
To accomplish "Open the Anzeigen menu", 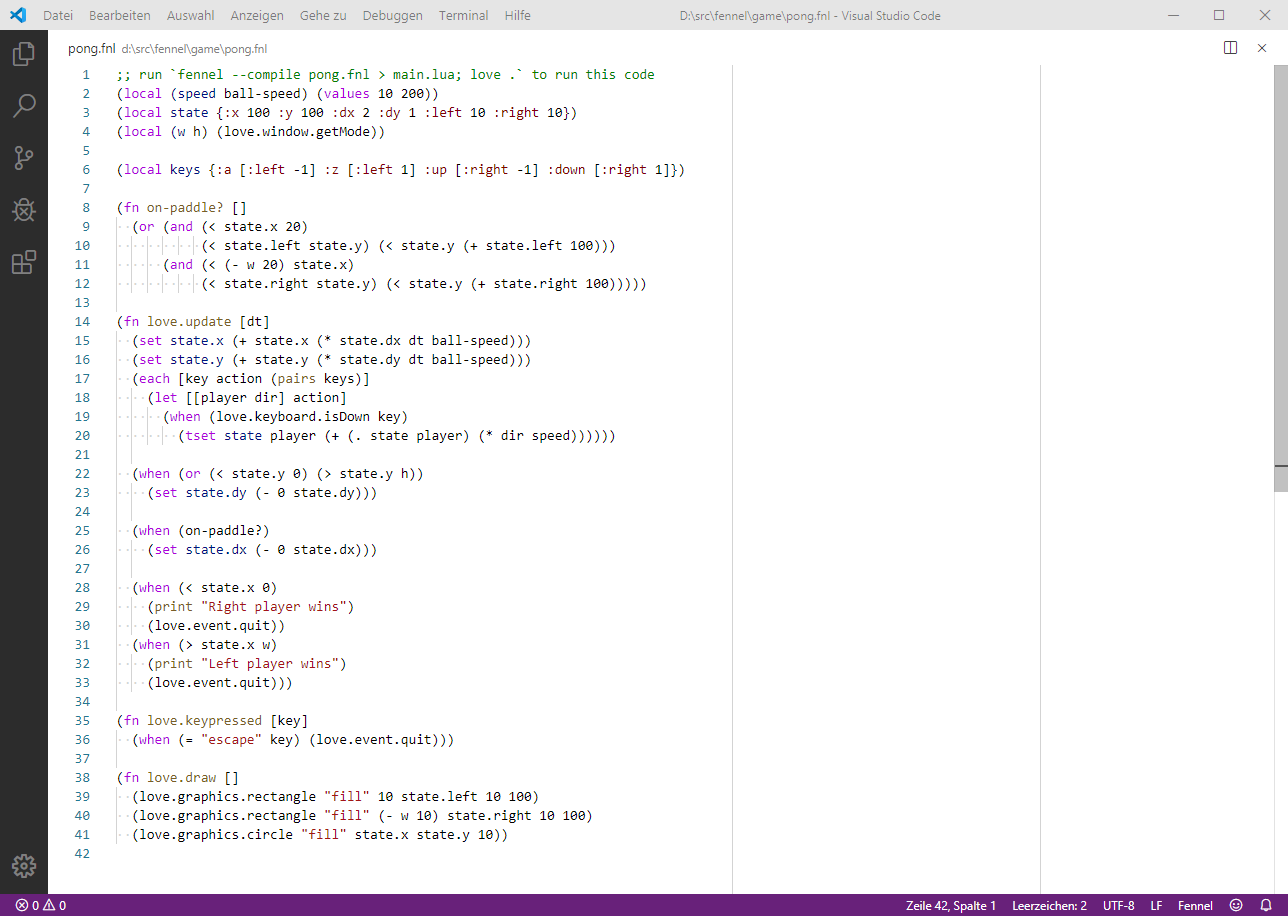I will pyautogui.click(x=257, y=15).
